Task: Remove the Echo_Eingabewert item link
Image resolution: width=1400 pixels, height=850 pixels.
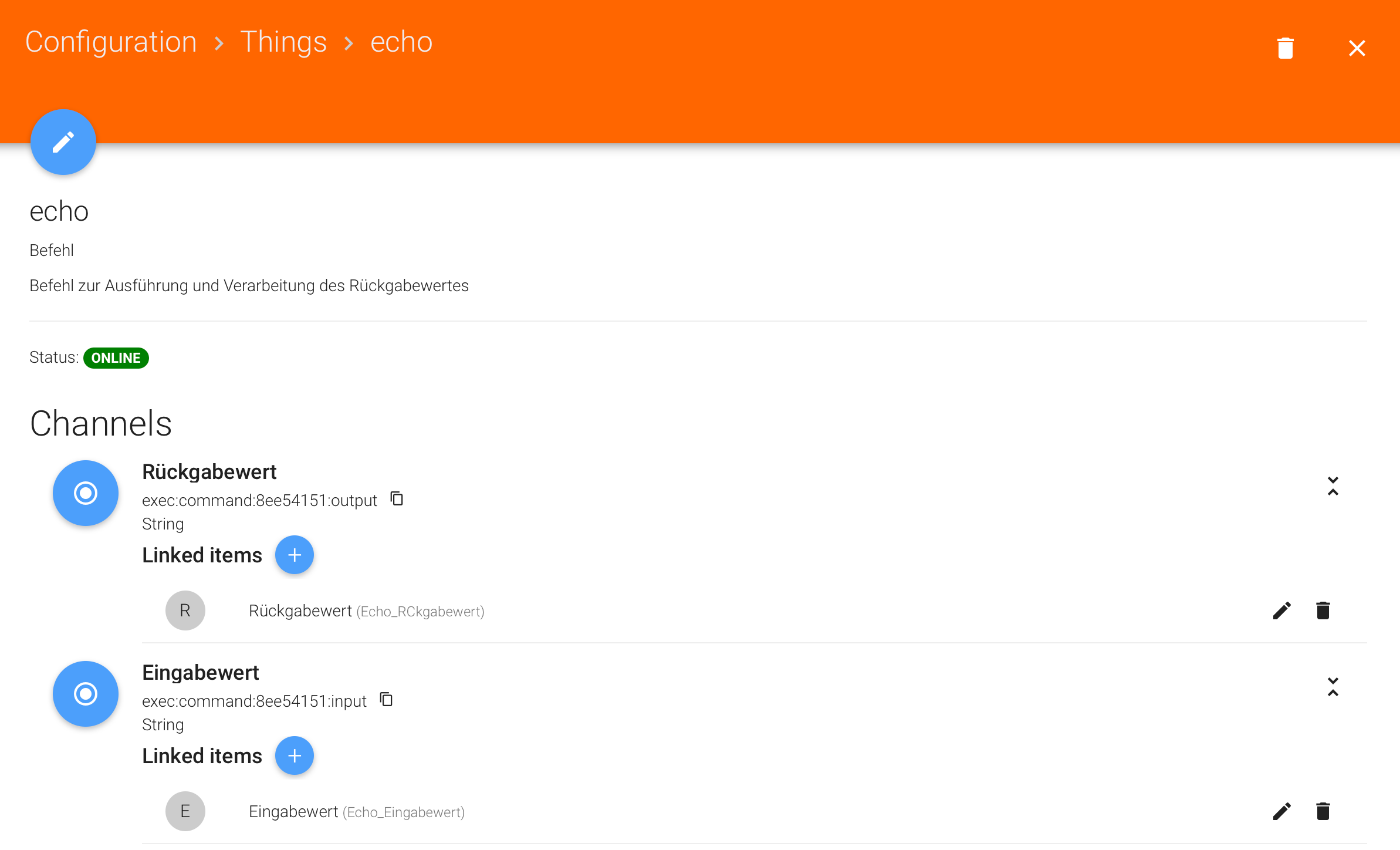Action: coord(1323,811)
